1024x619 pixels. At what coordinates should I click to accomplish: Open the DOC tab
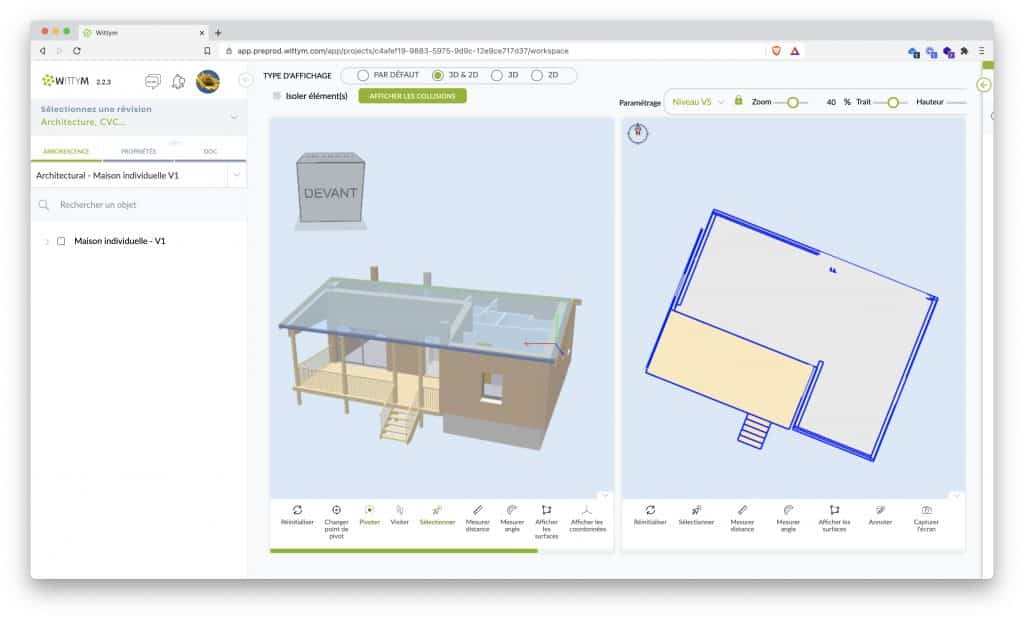pyautogui.click(x=210, y=151)
